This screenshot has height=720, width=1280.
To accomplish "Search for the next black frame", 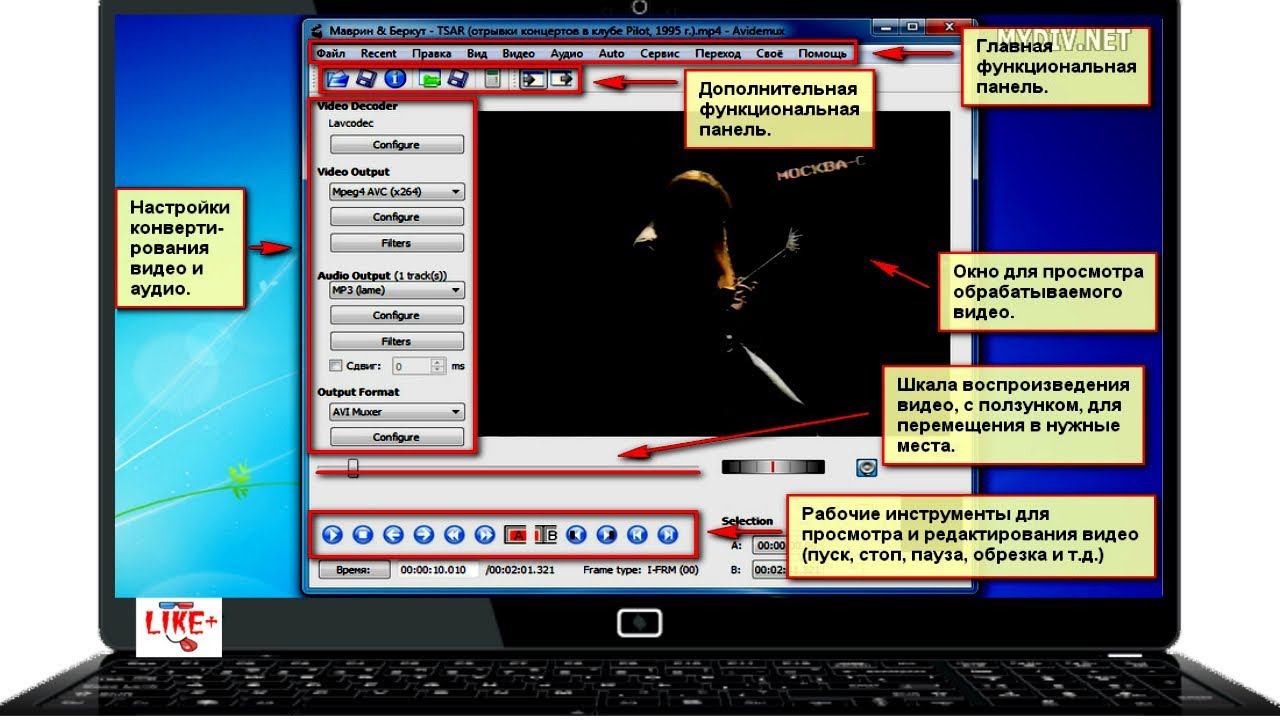I will [607, 535].
